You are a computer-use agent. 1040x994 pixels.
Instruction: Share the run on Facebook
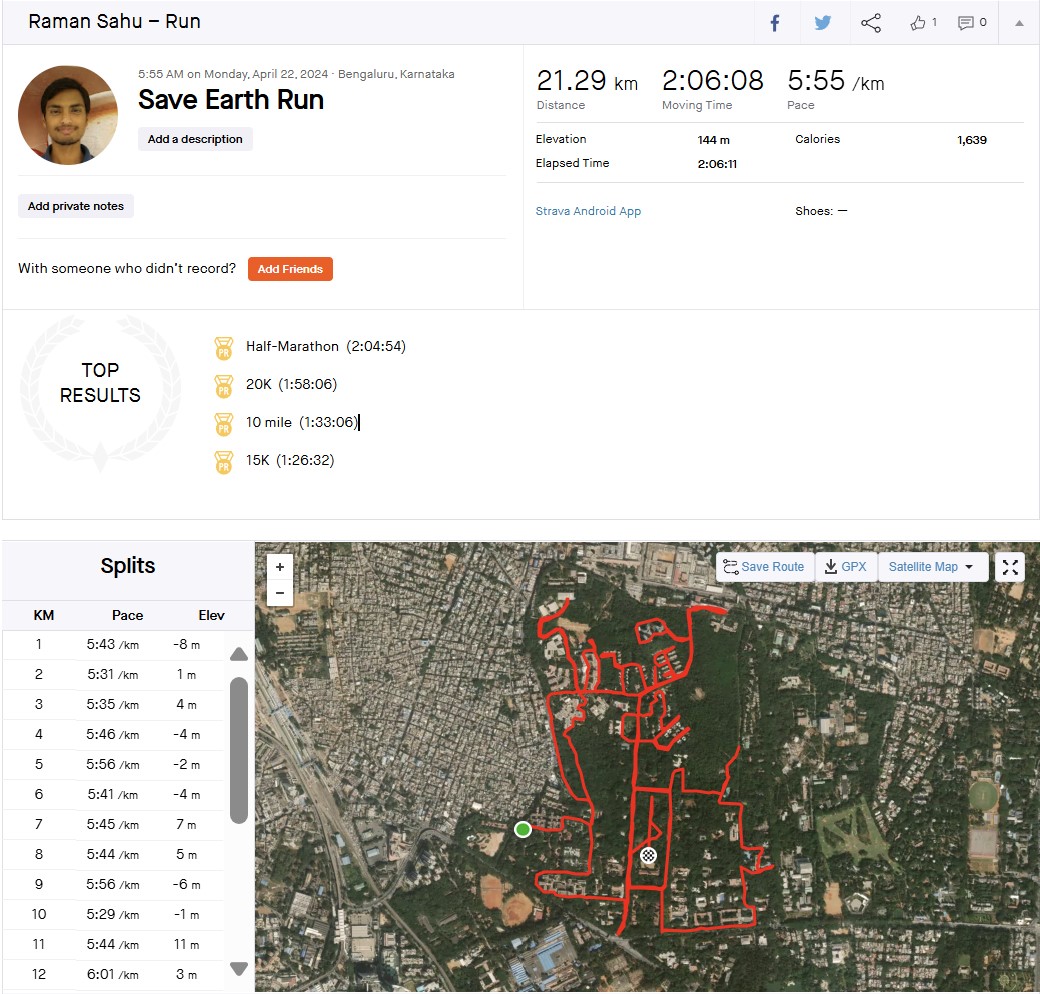click(x=775, y=23)
